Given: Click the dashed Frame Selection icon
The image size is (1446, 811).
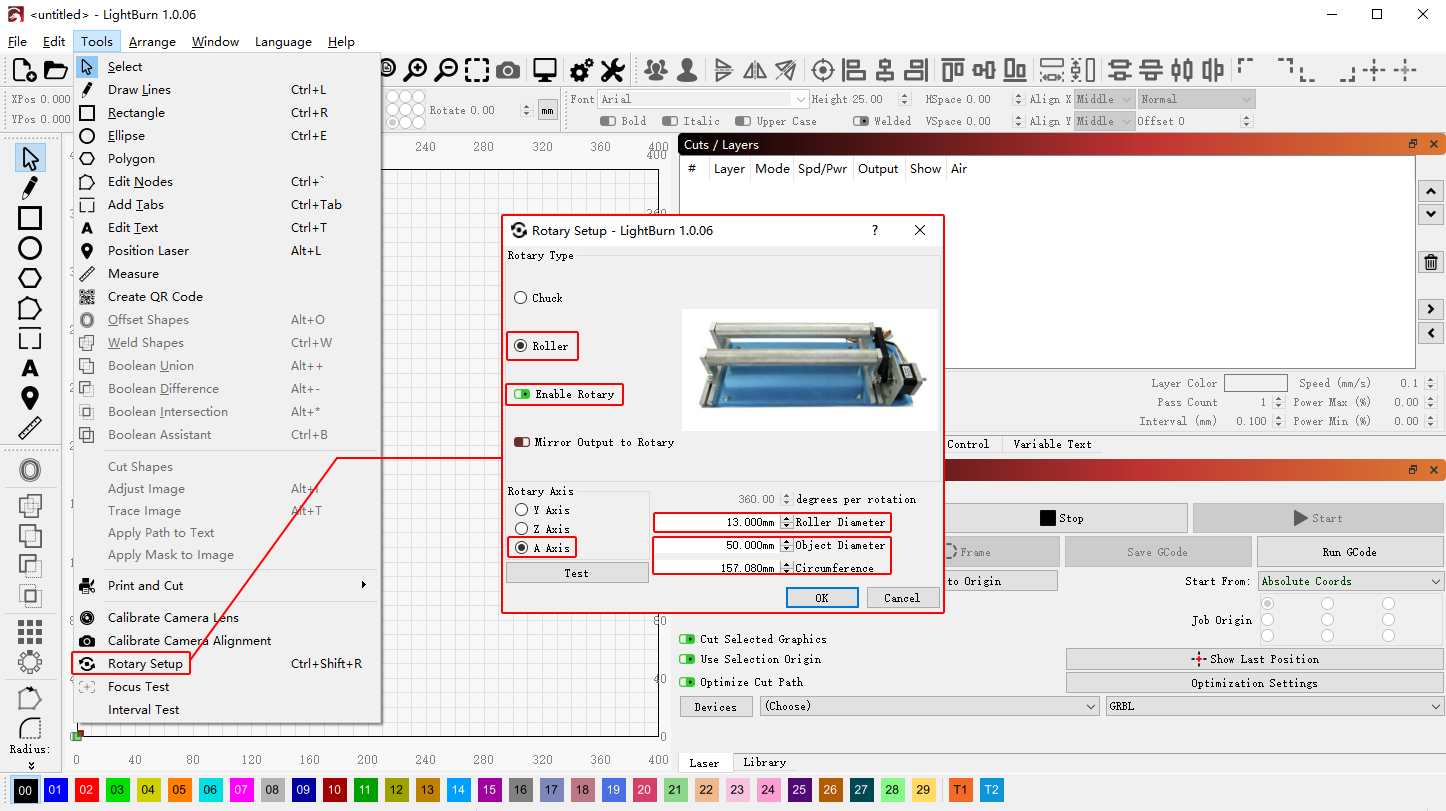Looking at the screenshot, I should click(x=477, y=70).
